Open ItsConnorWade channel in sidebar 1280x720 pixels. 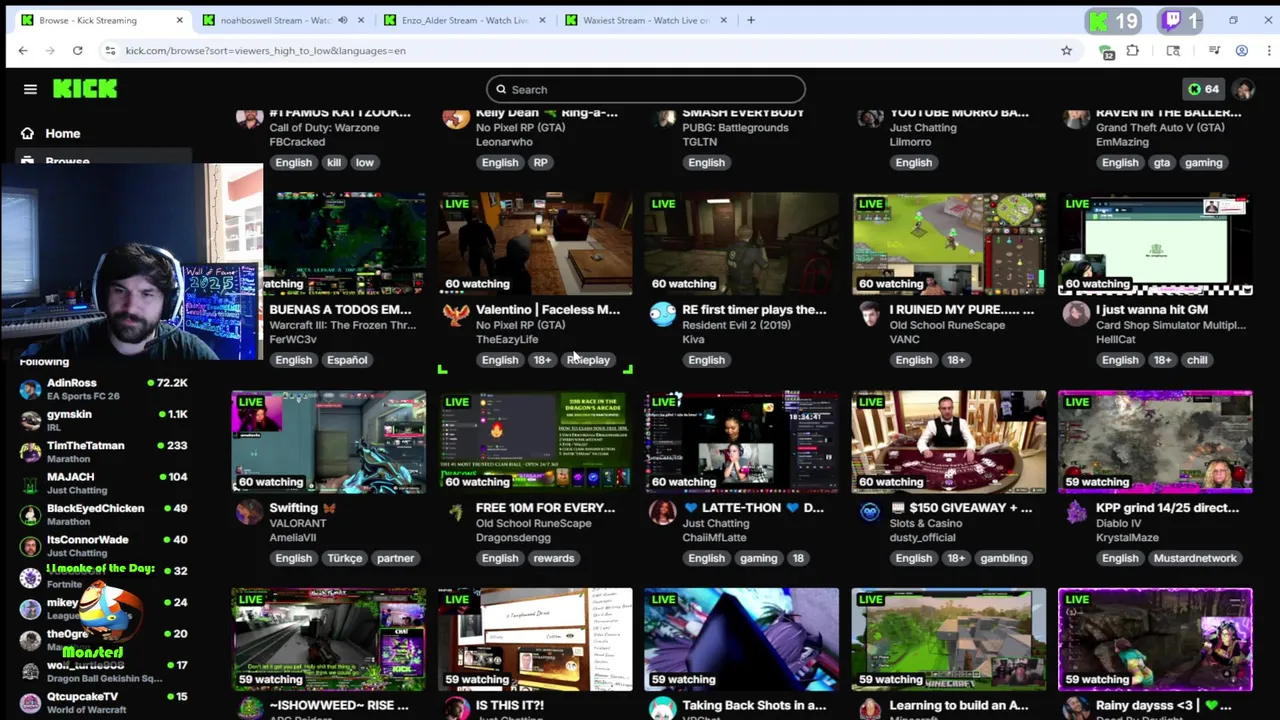coord(104,546)
